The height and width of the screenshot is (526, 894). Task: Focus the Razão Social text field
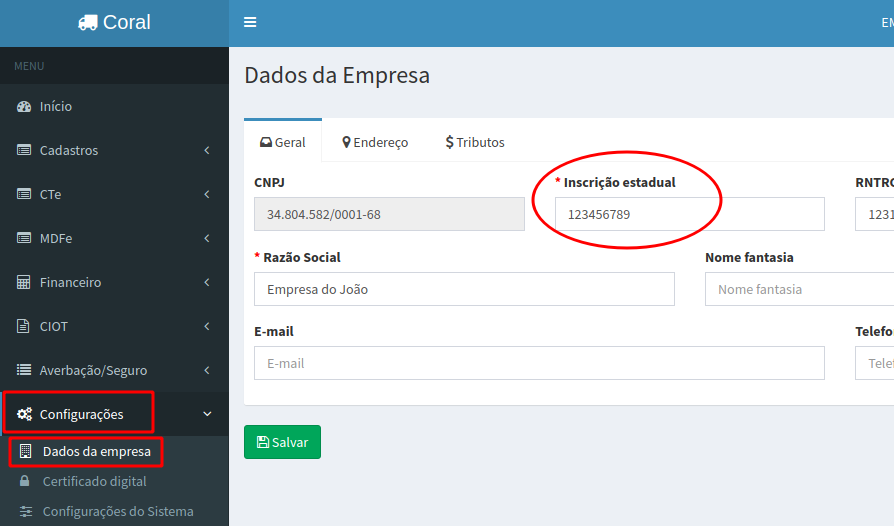pyautogui.click(x=464, y=289)
